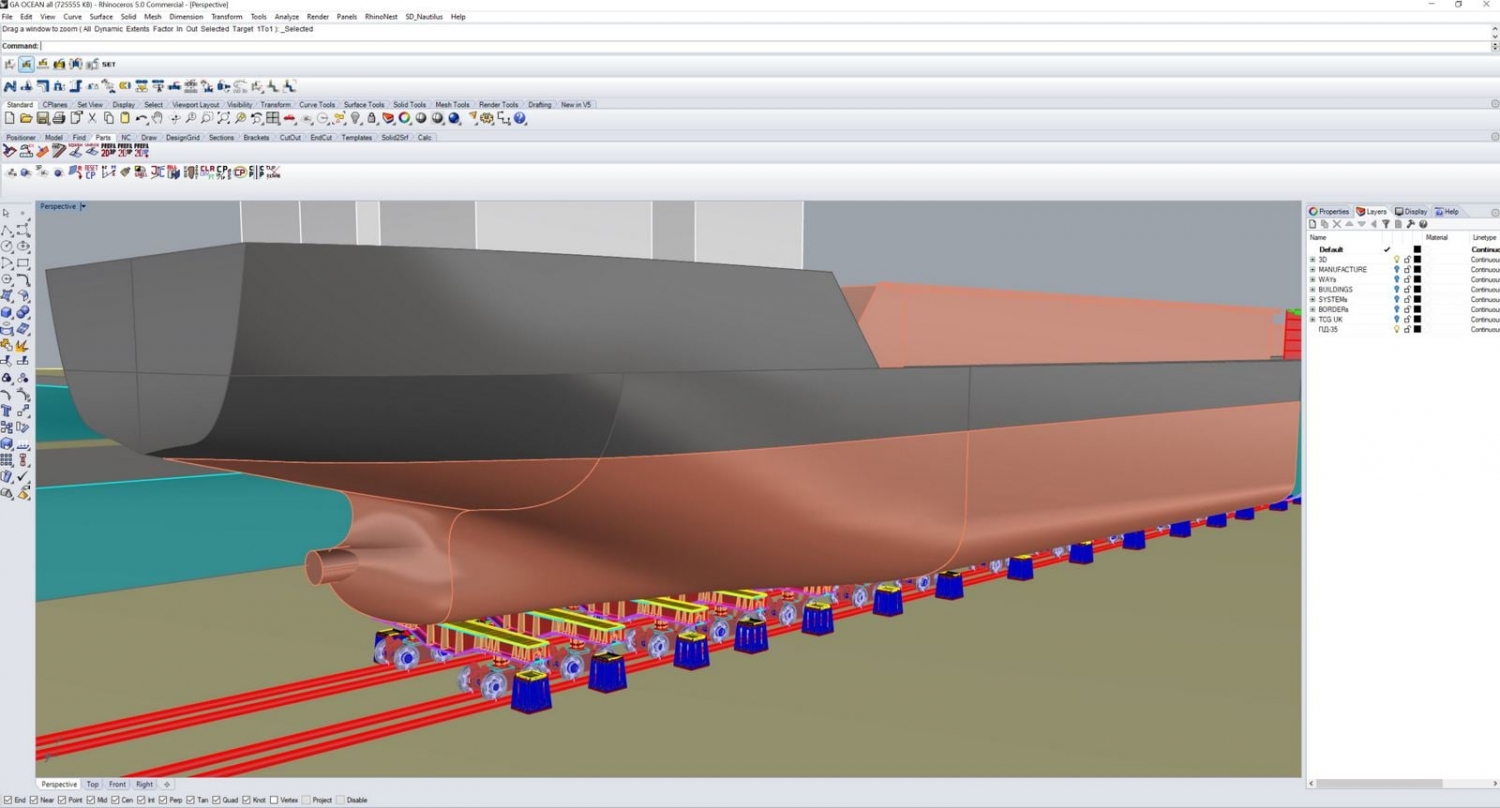The height and width of the screenshot is (808, 1500).
Task: Expand the SYSTEMs layer group
Action: 1313,300
